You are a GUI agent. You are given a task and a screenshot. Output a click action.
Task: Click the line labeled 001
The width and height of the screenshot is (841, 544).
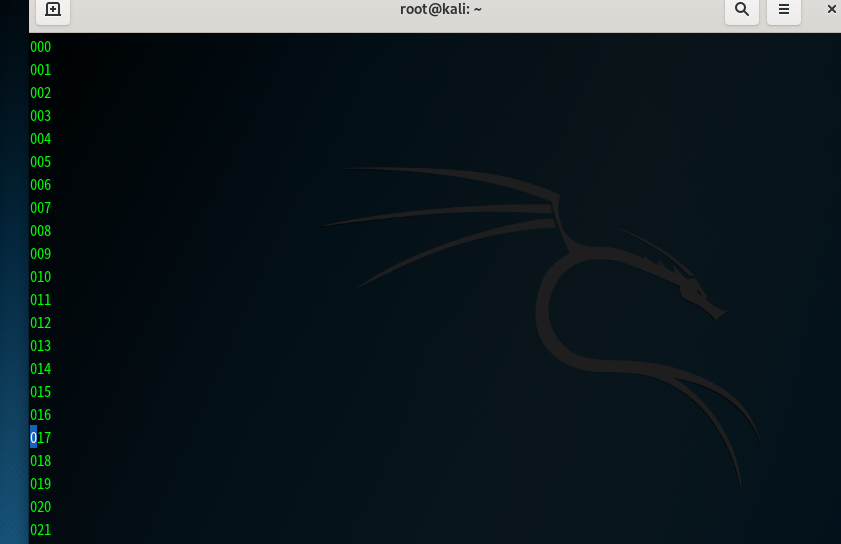tap(41, 70)
